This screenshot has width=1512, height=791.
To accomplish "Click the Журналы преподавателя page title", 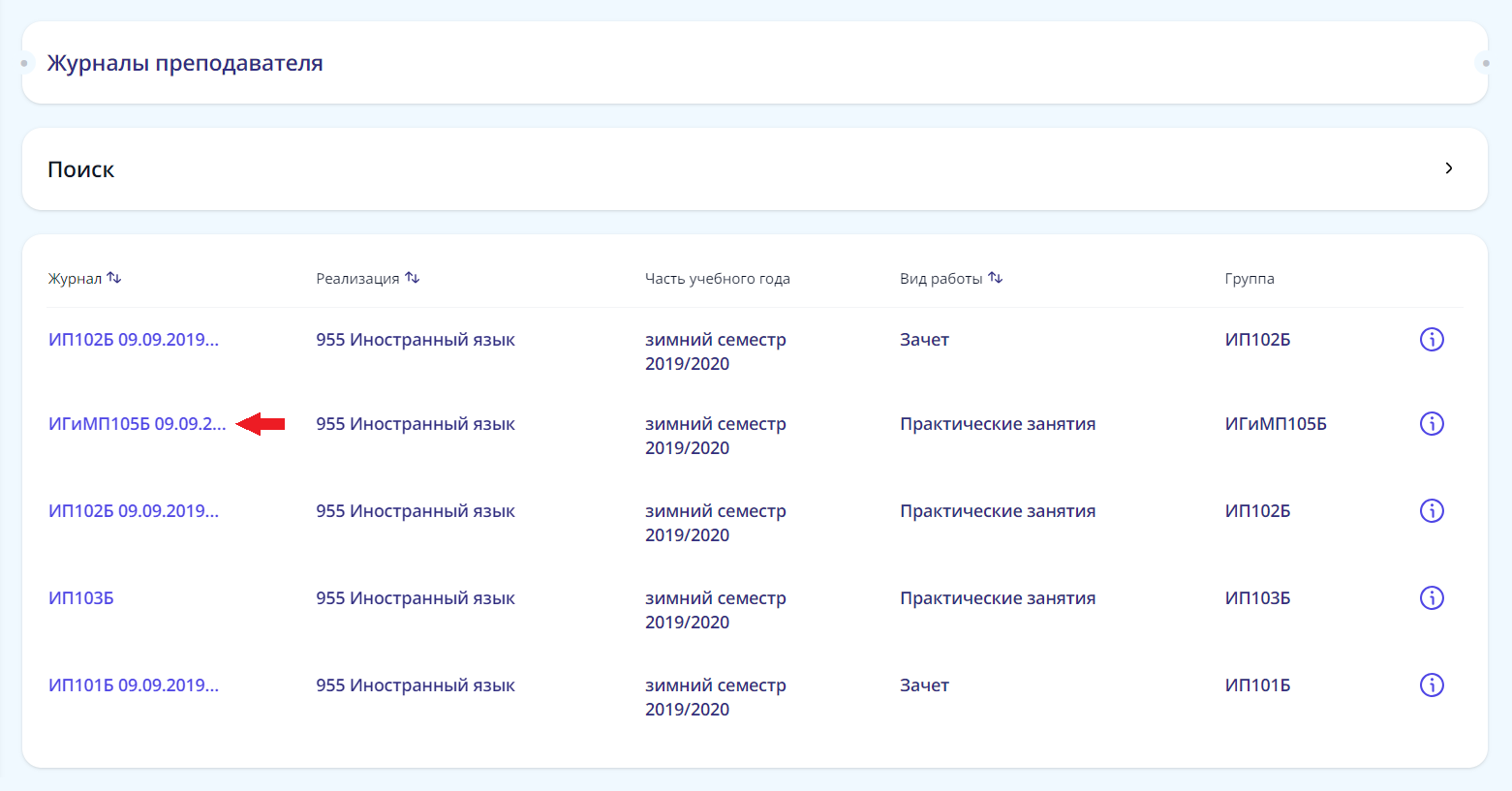I will [x=185, y=63].
